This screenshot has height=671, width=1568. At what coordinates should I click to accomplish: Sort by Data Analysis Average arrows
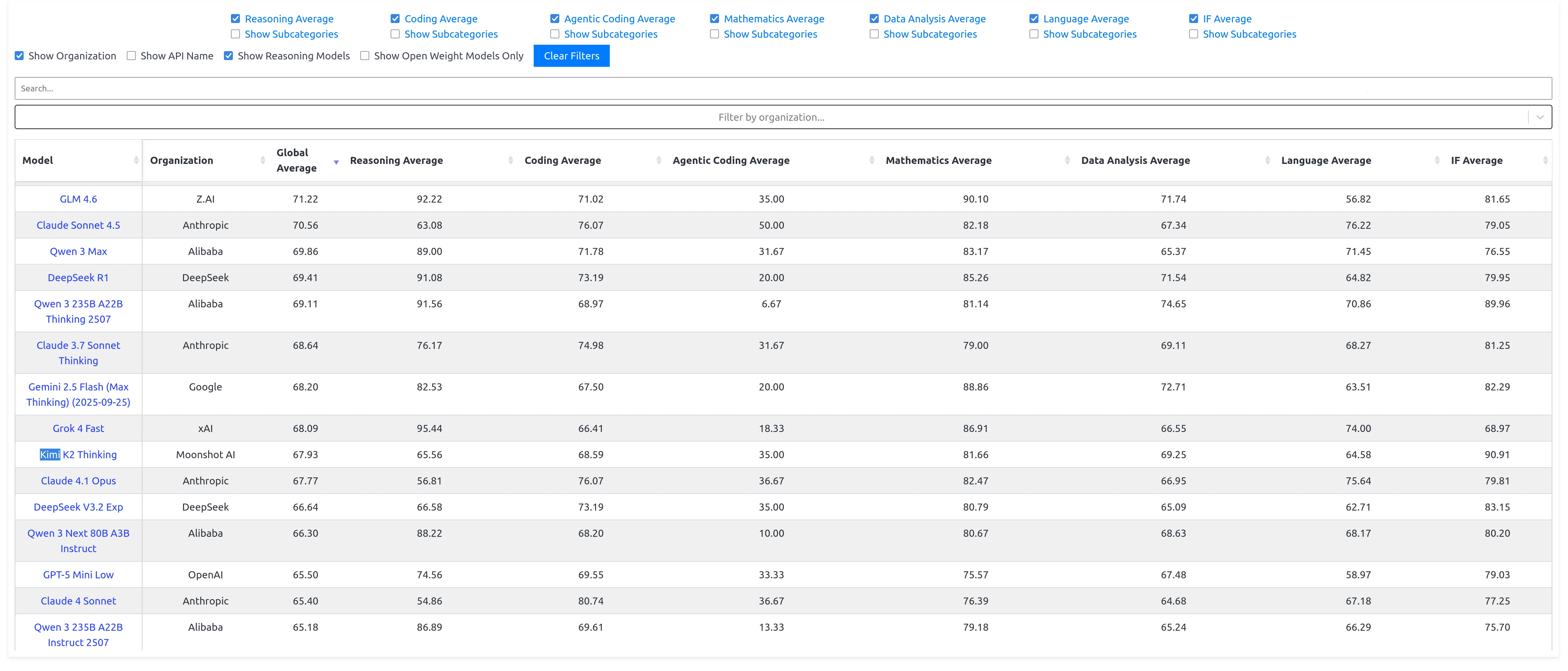1267,161
